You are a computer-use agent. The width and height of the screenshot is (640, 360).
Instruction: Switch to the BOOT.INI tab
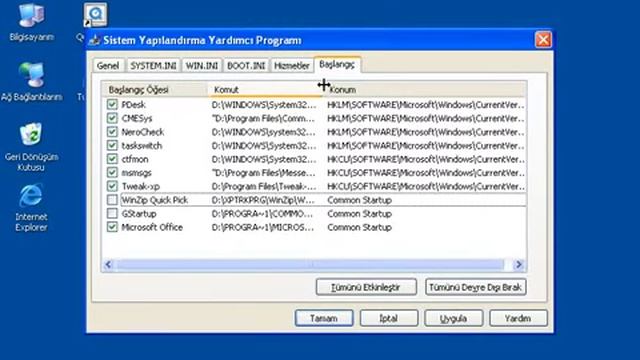point(246,65)
